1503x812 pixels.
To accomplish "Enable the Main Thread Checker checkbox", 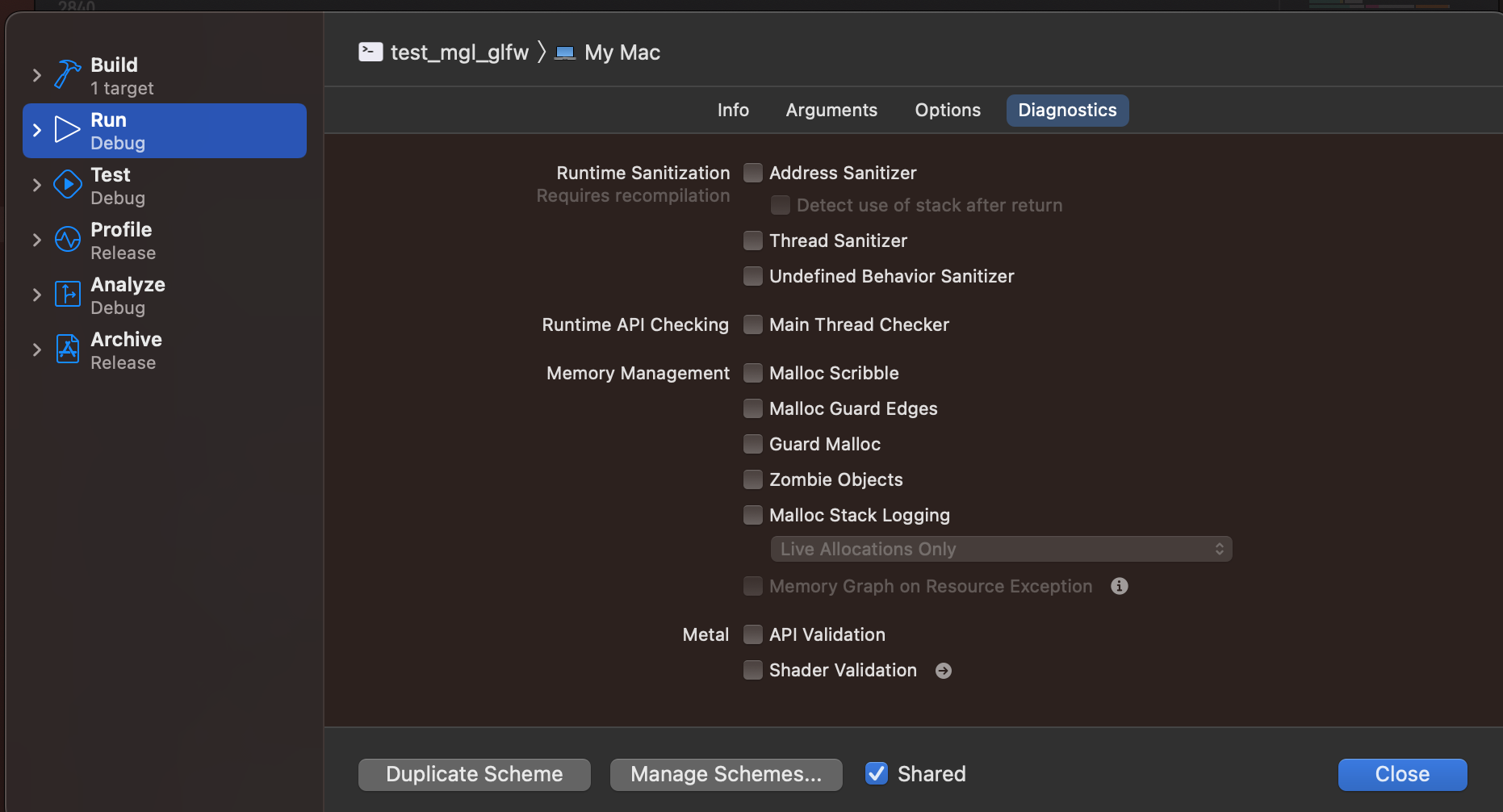I will [752, 324].
